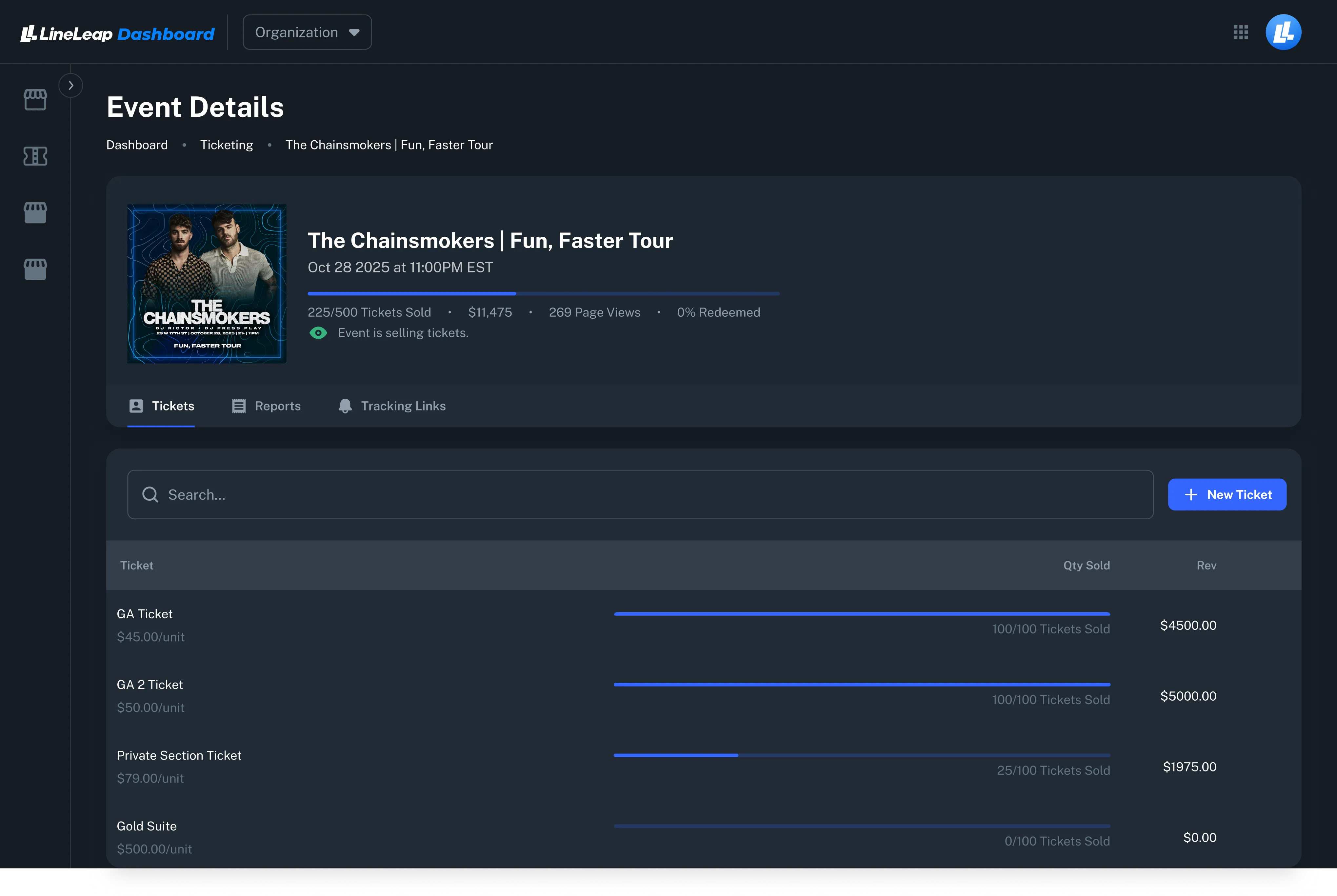Click the Search input field
The width and height of the screenshot is (1337, 896).
click(x=640, y=495)
